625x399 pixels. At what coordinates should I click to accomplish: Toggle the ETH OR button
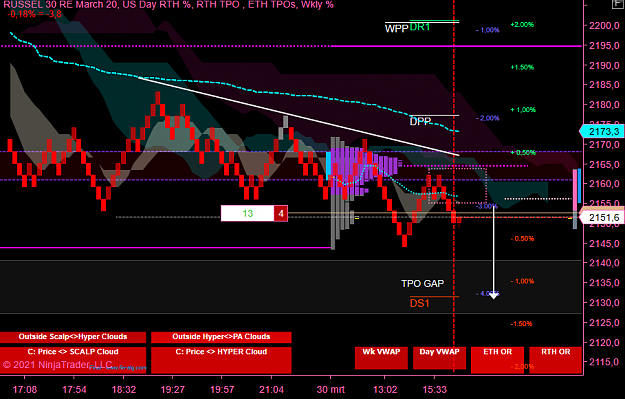point(497,360)
